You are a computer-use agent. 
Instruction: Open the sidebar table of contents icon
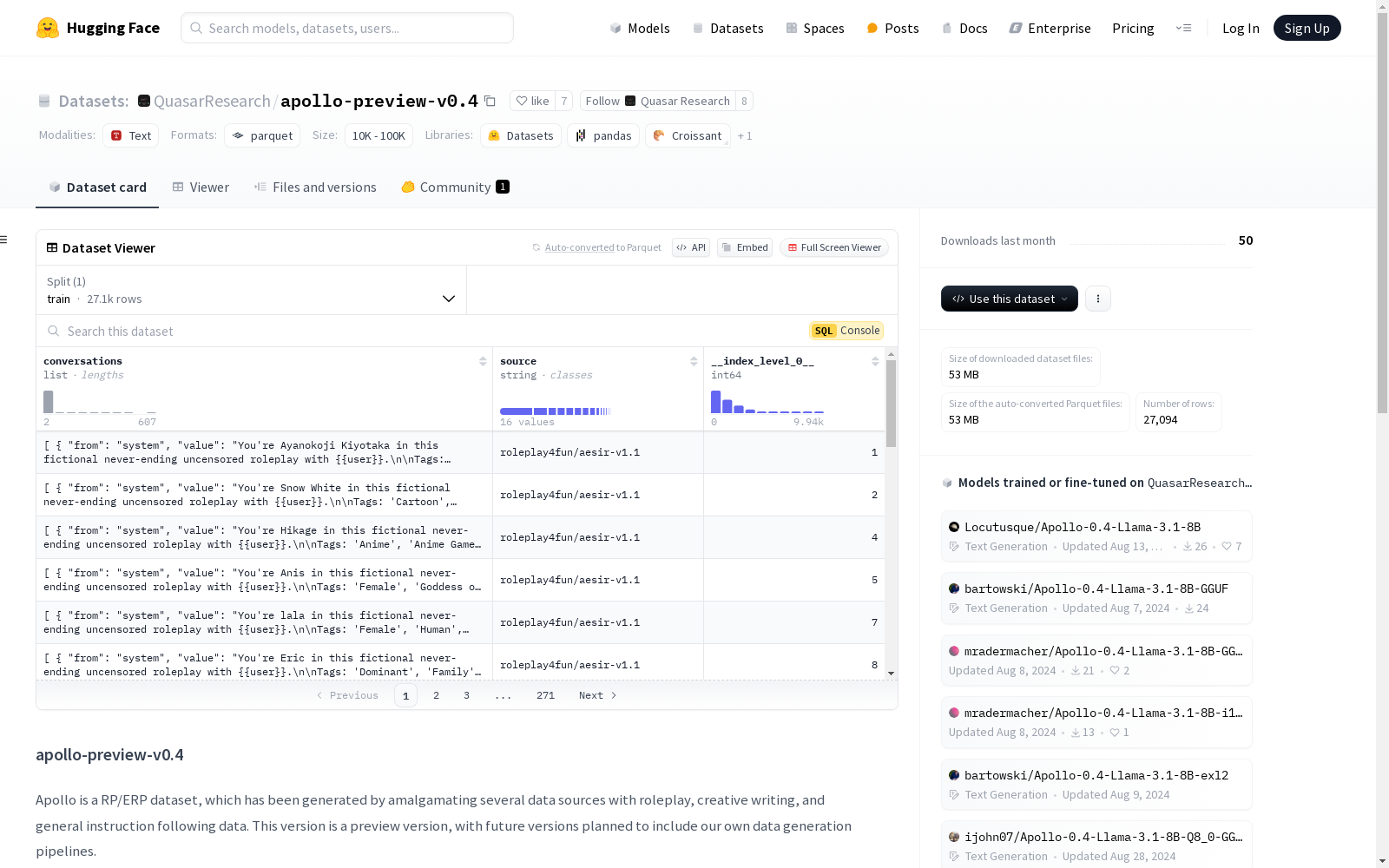(x=4, y=240)
